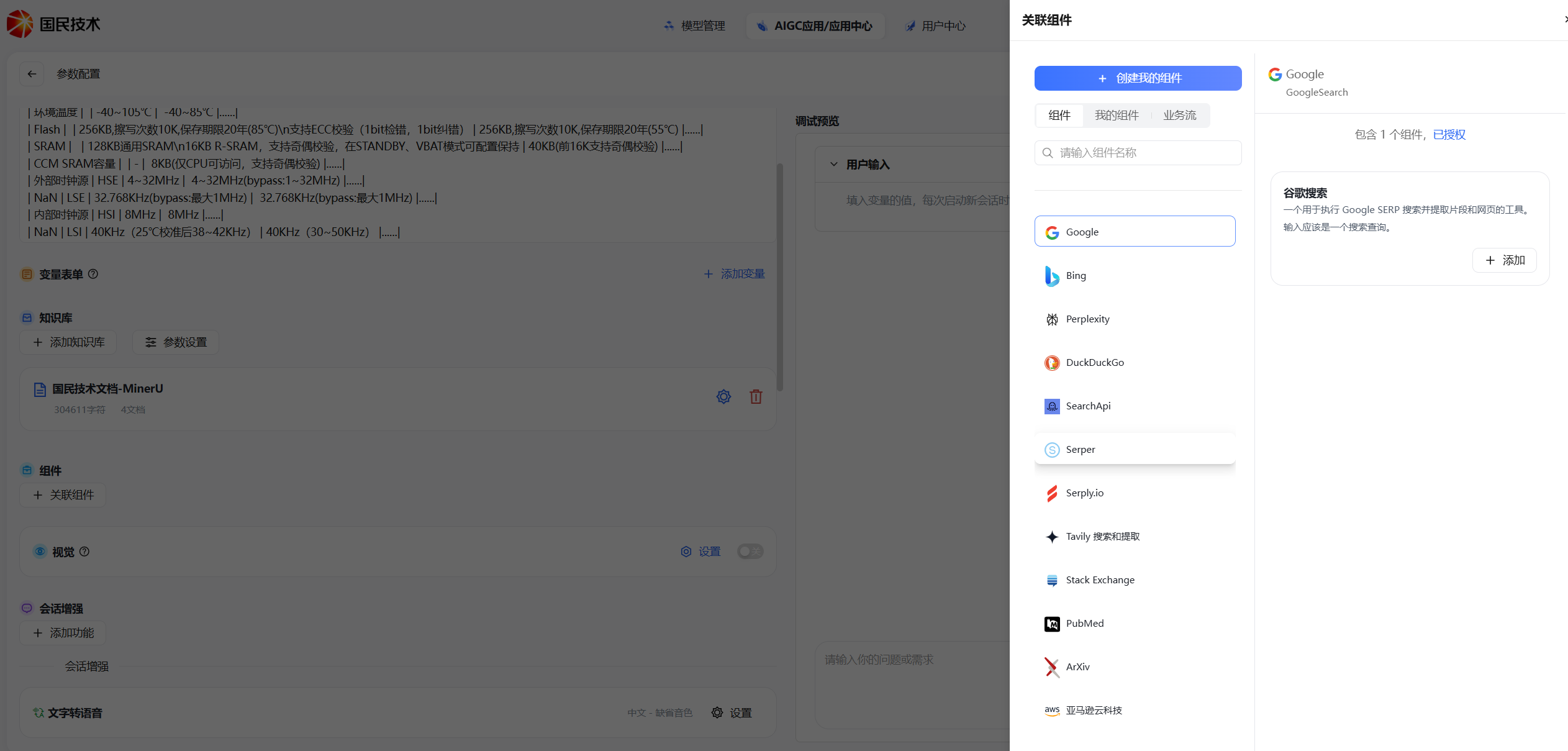Click the 添加变量 link
Image resolution: width=1568 pixels, height=751 pixels.
(734, 274)
